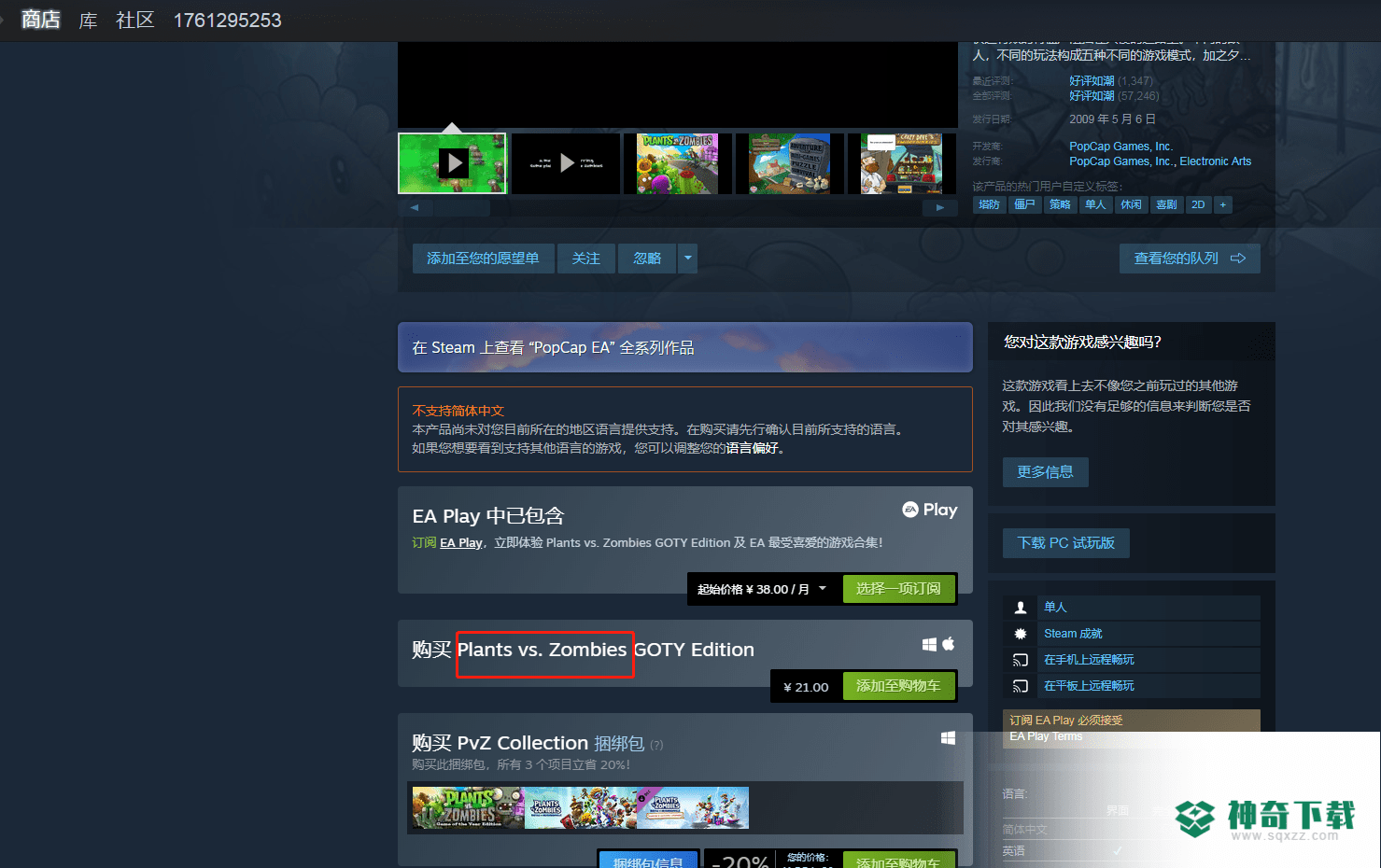
Task: Play the second black trailer thumbnail
Action: coord(565,163)
